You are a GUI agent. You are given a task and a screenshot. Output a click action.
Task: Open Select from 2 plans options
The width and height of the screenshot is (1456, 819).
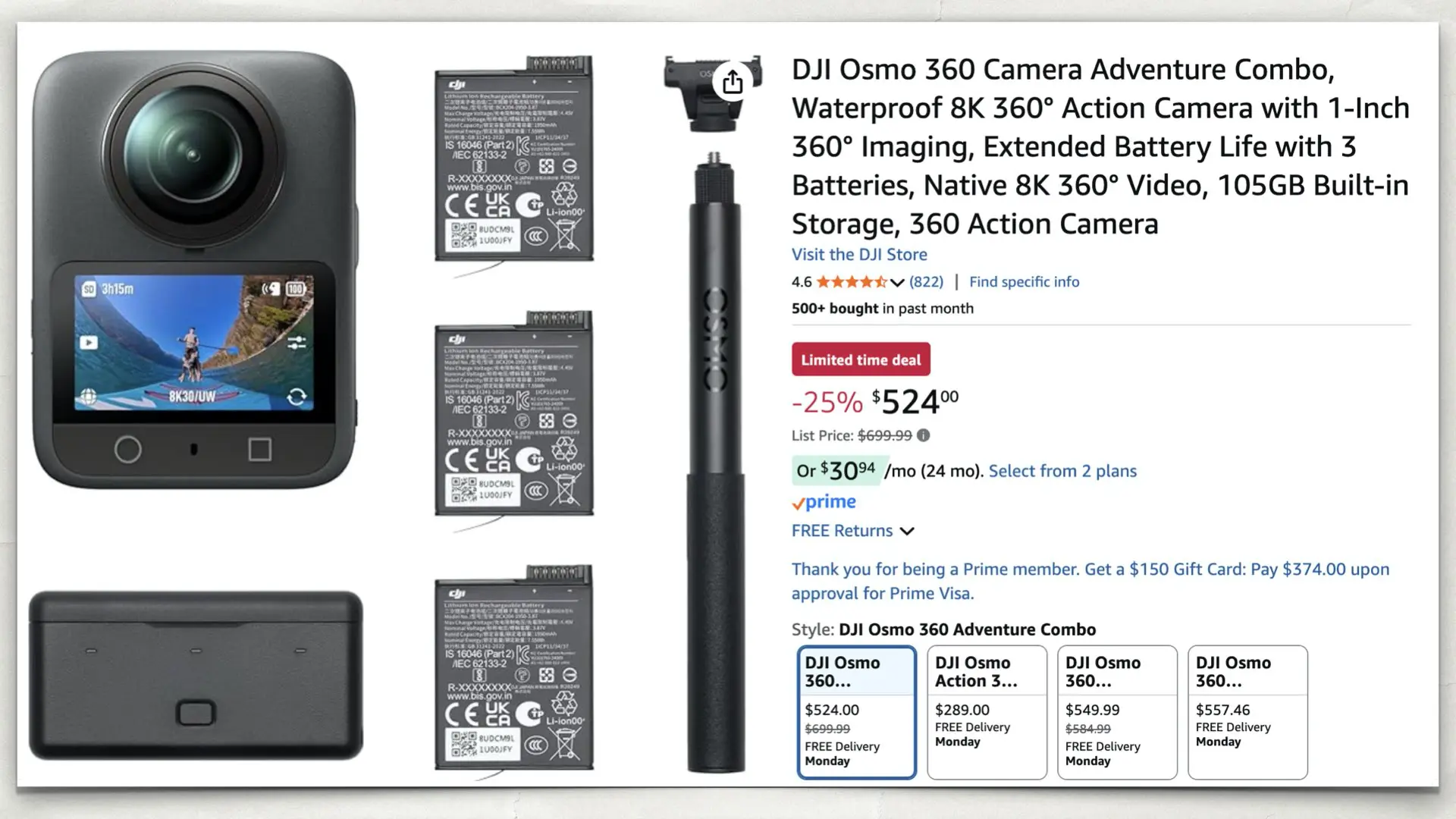click(x=1061, y=471)
